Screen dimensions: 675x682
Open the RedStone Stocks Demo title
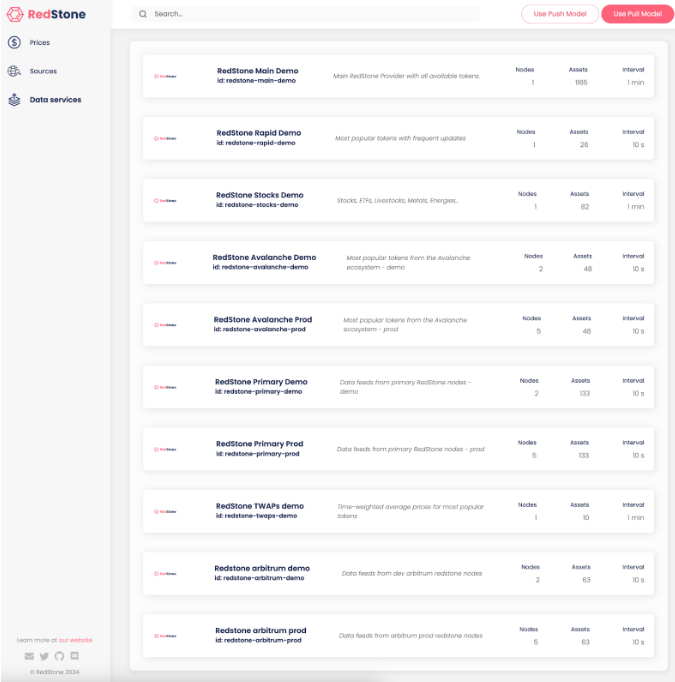pyautogui.click(x=260, y=195)
